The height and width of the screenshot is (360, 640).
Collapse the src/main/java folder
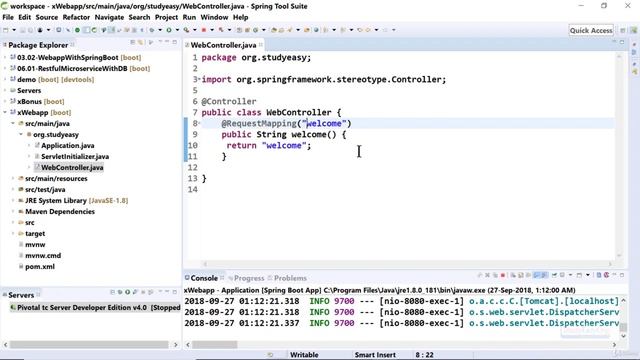[13, 123]
